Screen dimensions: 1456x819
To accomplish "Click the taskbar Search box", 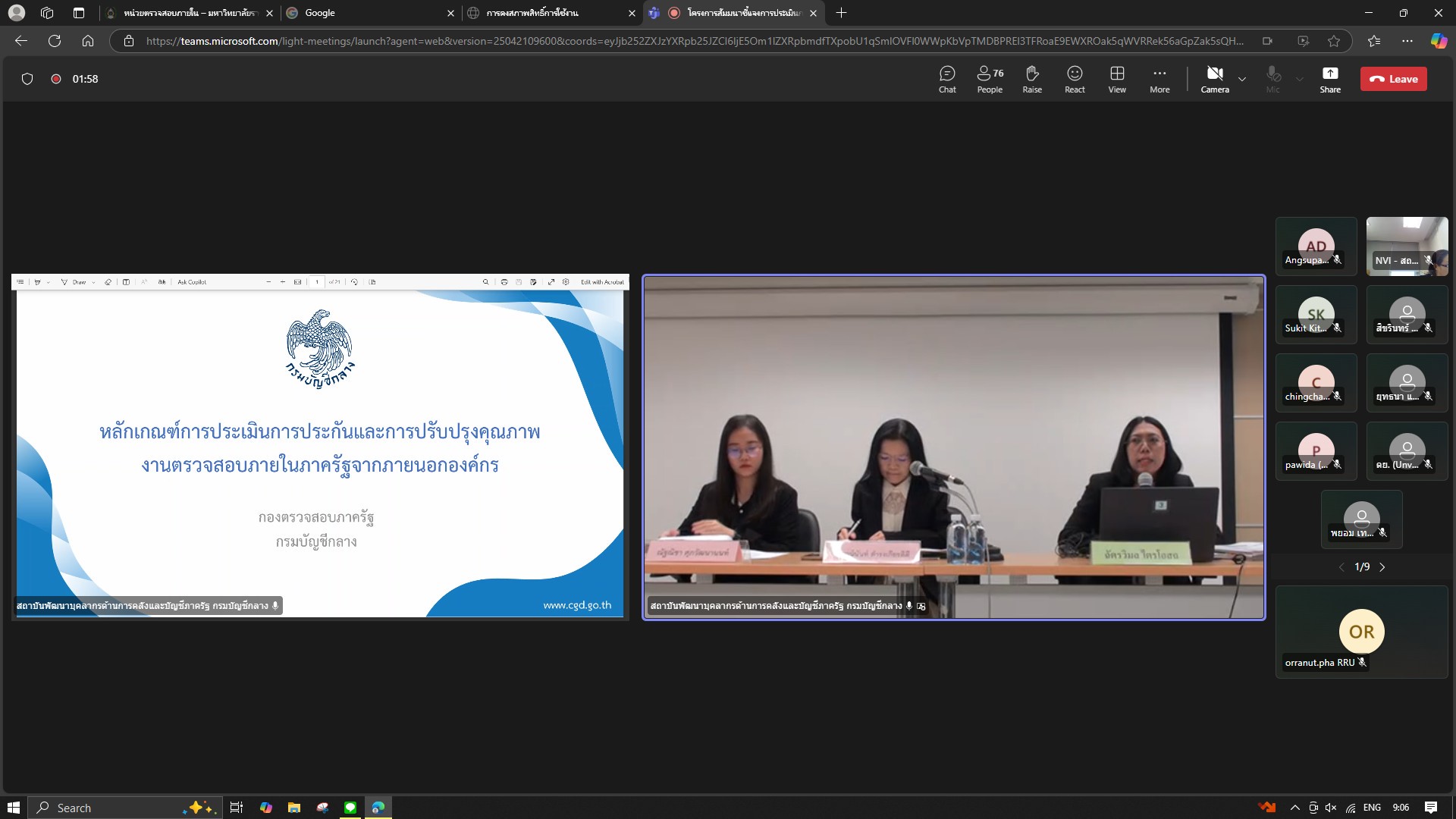I will pyautogui.click(x=126, y=808).
